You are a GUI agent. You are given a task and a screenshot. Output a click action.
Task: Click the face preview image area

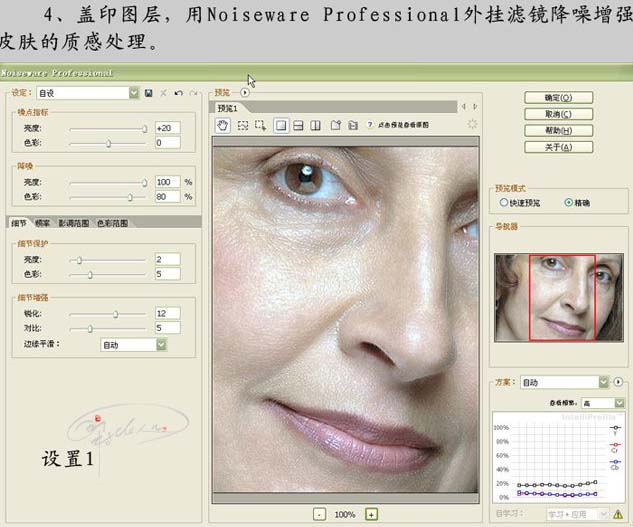(x=346, y=319)
